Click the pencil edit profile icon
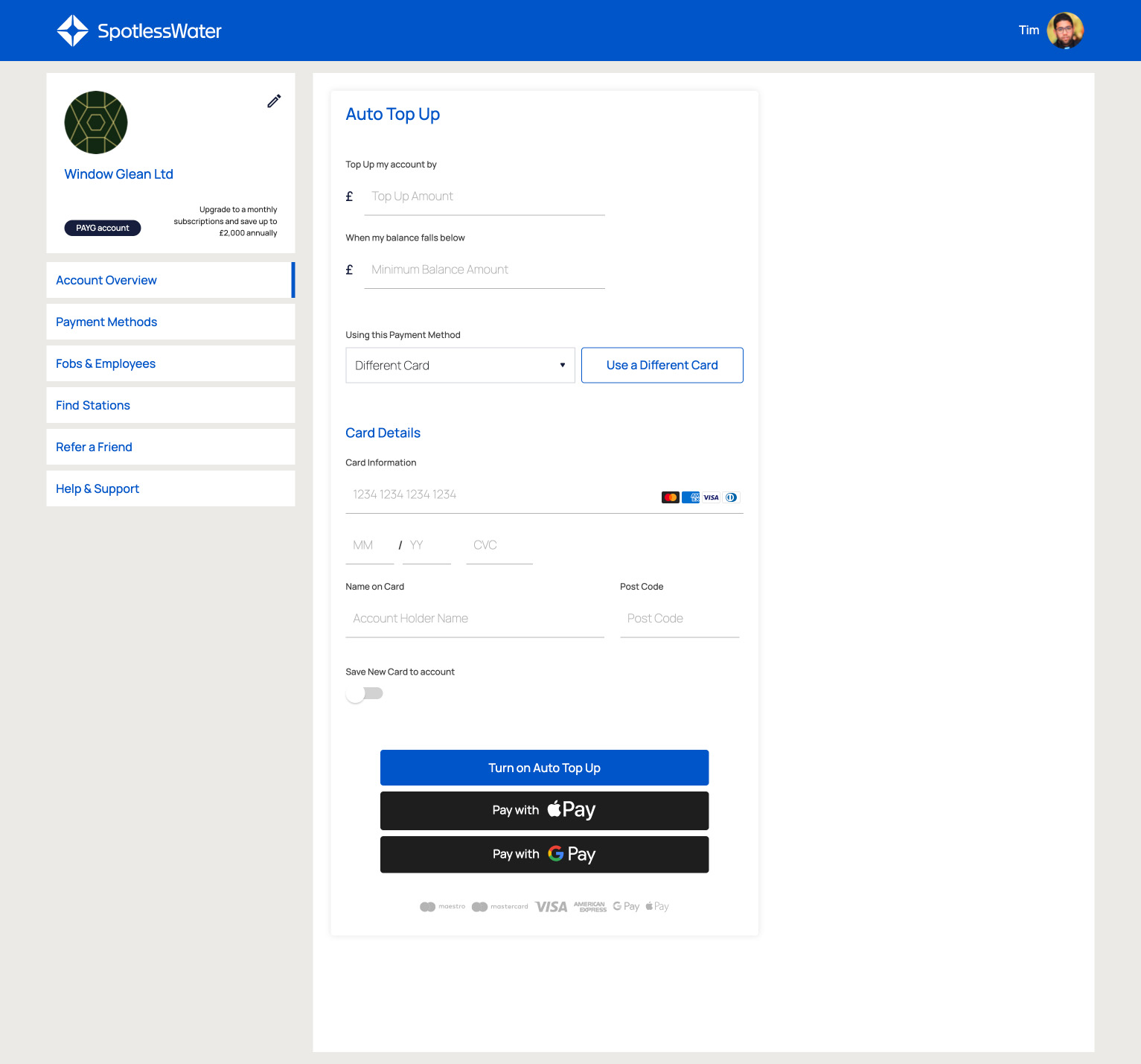This screenshot has width=1141, height=1064. [x=274, y=101]
